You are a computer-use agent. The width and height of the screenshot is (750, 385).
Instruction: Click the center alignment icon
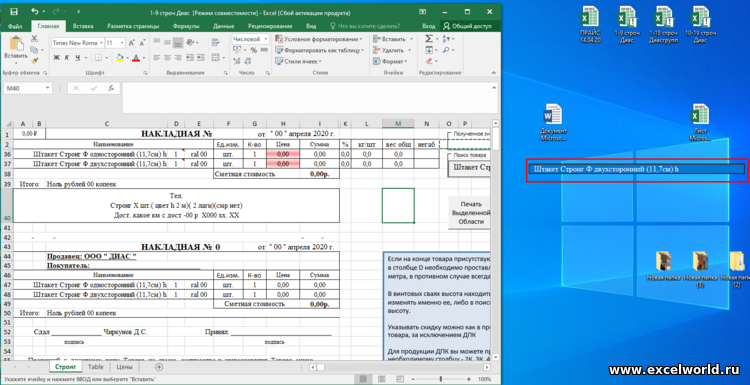pyautogui.click(x=167, y=58)
